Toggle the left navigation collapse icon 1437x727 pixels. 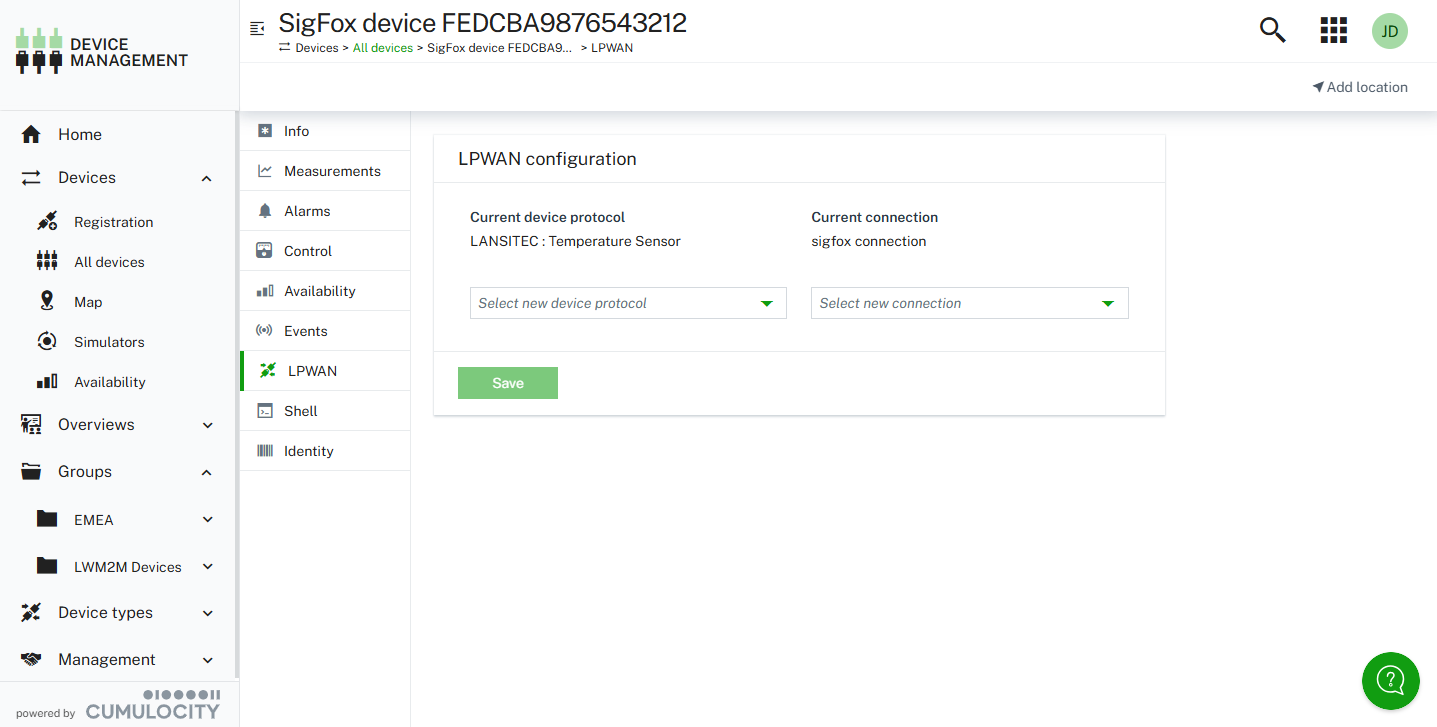tap(258, 29)
